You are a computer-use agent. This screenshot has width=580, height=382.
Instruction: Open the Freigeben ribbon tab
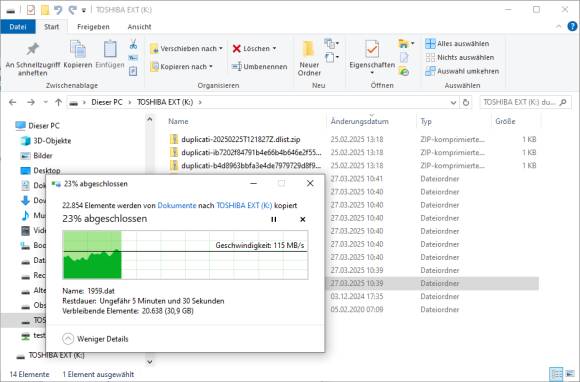point(93,27)
